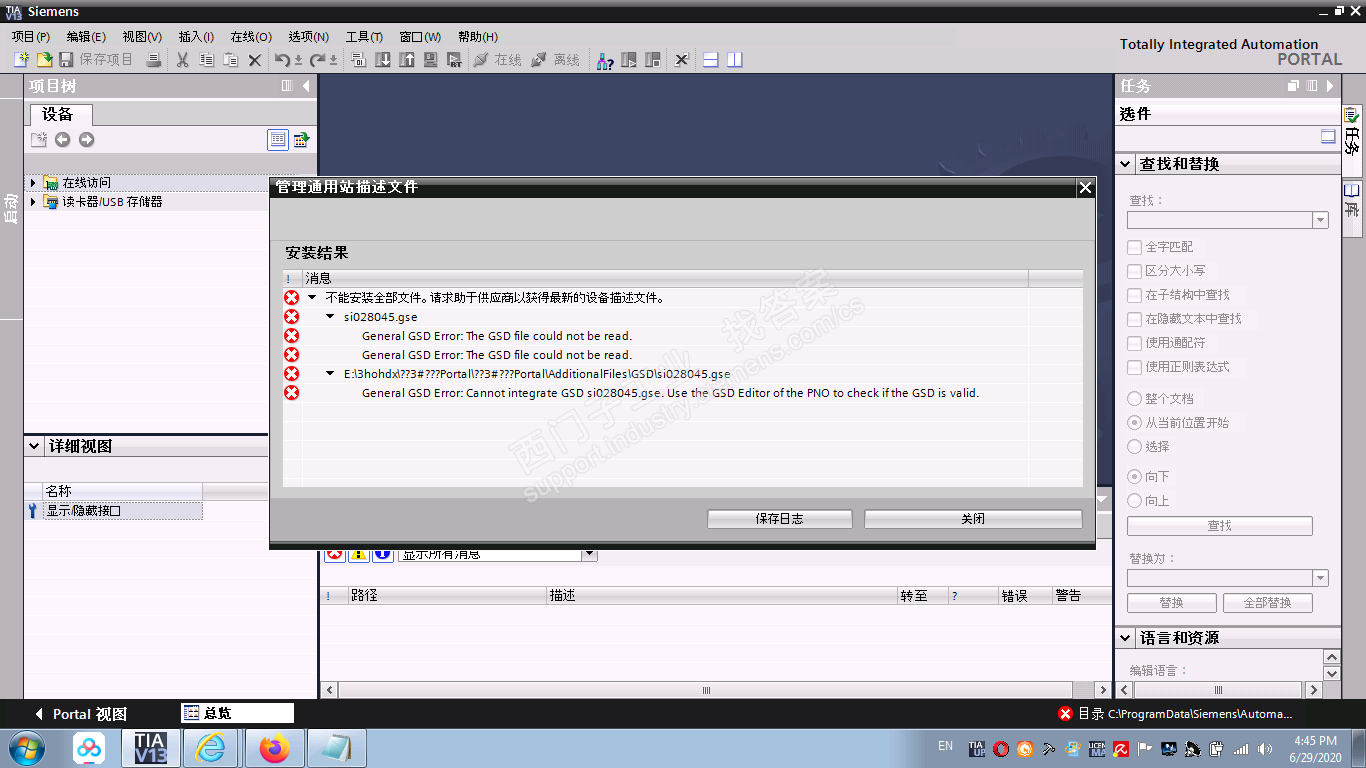Click the 保存日志 button in the dialog
The image size is (1366, 768).
coord(780,519)
